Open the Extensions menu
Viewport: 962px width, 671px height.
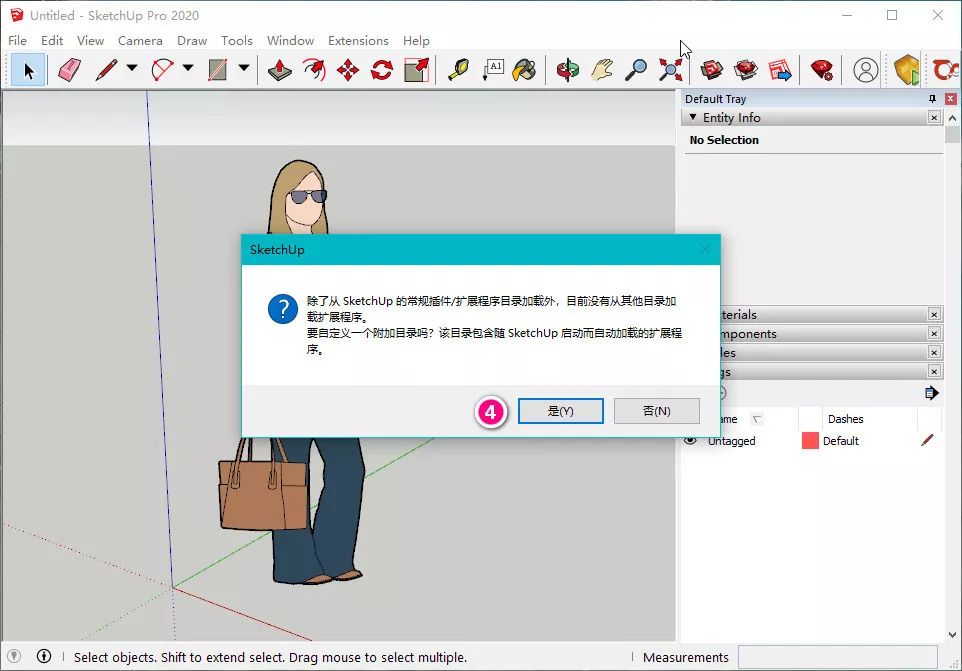358,40
